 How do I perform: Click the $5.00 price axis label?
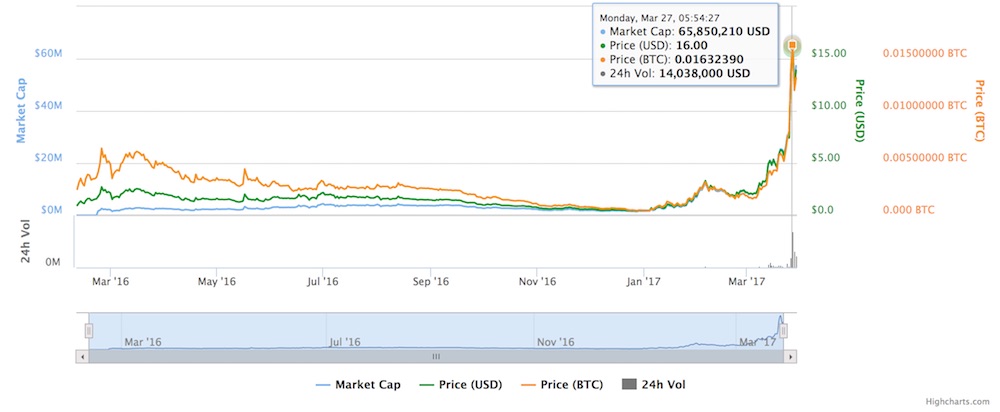(x=826, y=158)
